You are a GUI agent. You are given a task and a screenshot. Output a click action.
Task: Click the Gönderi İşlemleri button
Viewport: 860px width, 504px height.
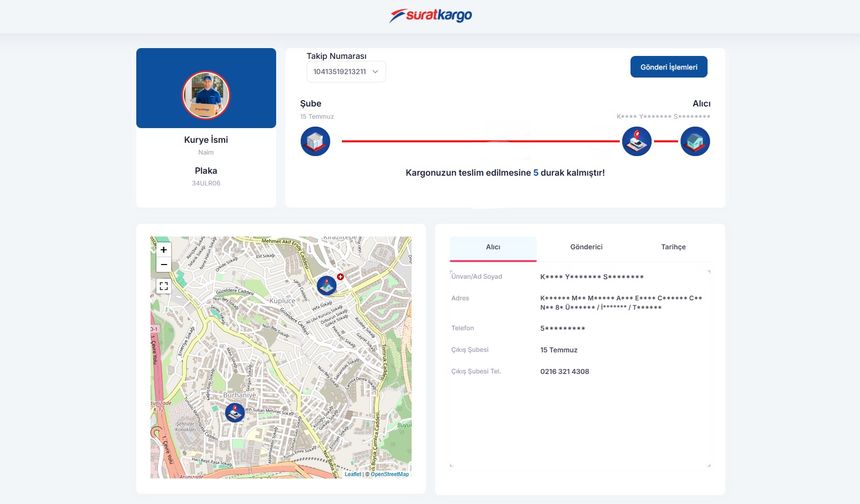click(669, 67)
